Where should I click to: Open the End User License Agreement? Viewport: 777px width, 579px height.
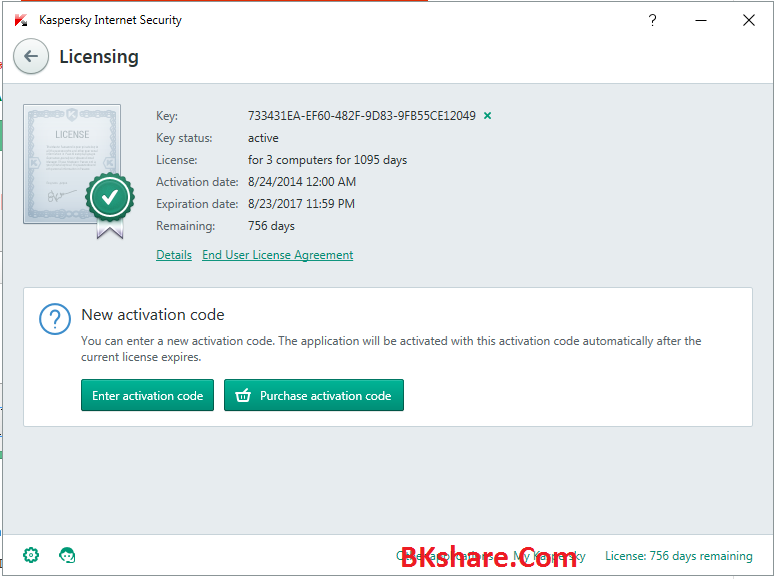[278, 255]
